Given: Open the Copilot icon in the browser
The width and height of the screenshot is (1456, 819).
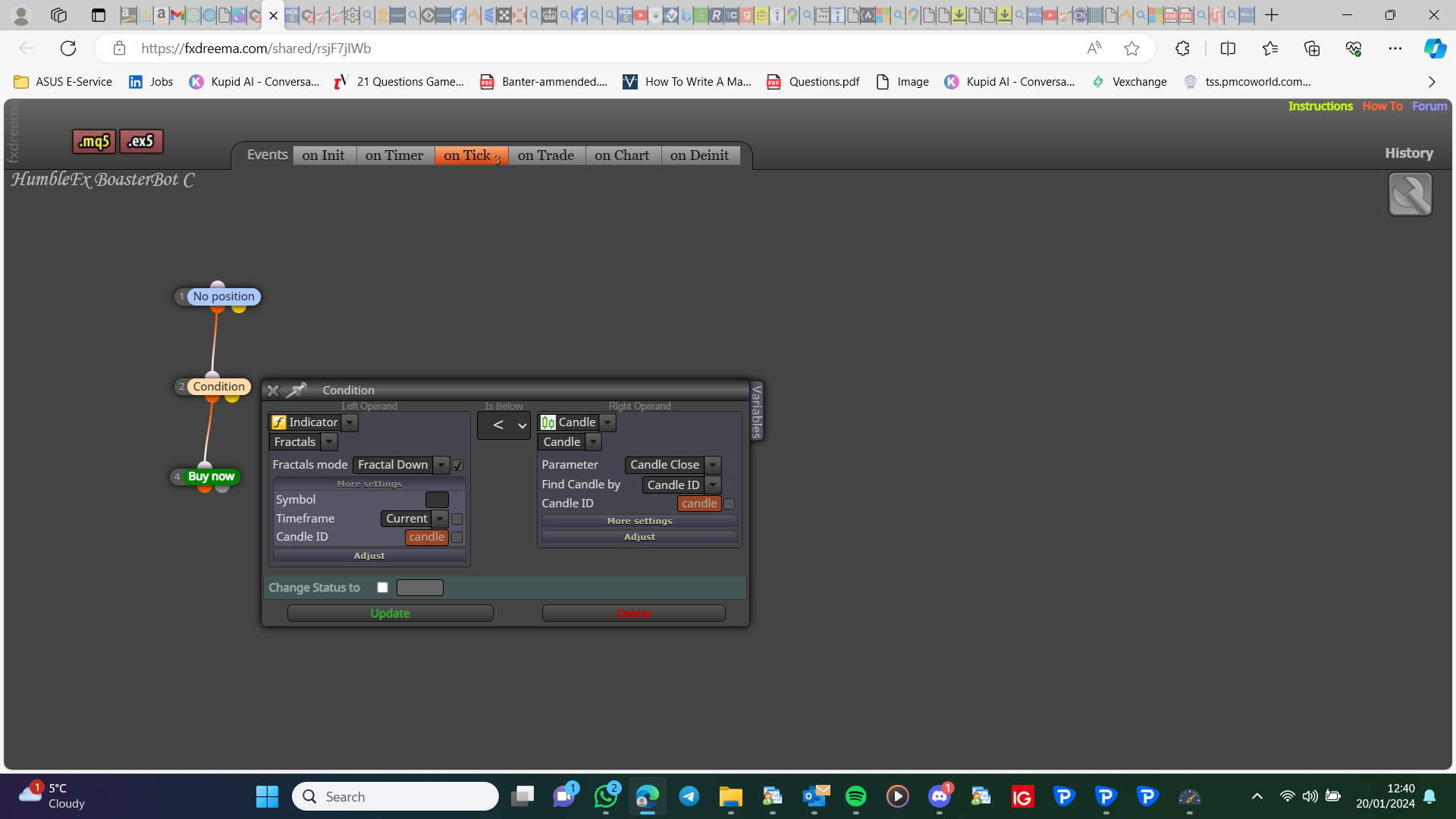Looking at the screenshot, I should tap(1434, 49).
